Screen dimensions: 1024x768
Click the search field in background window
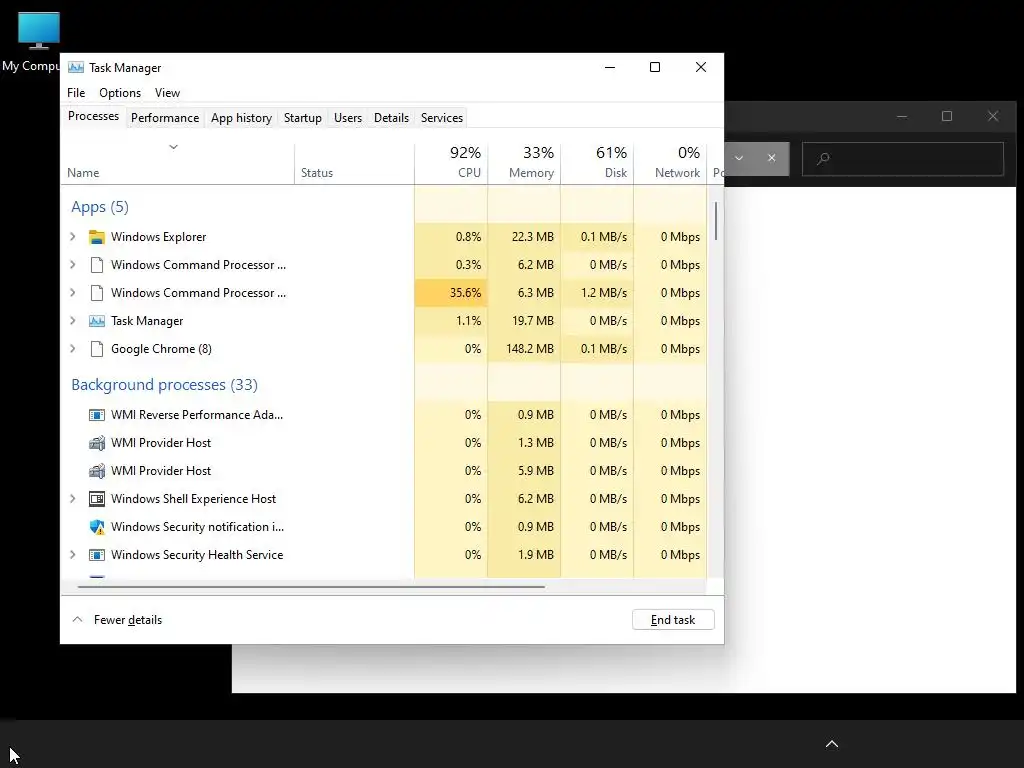903,159
